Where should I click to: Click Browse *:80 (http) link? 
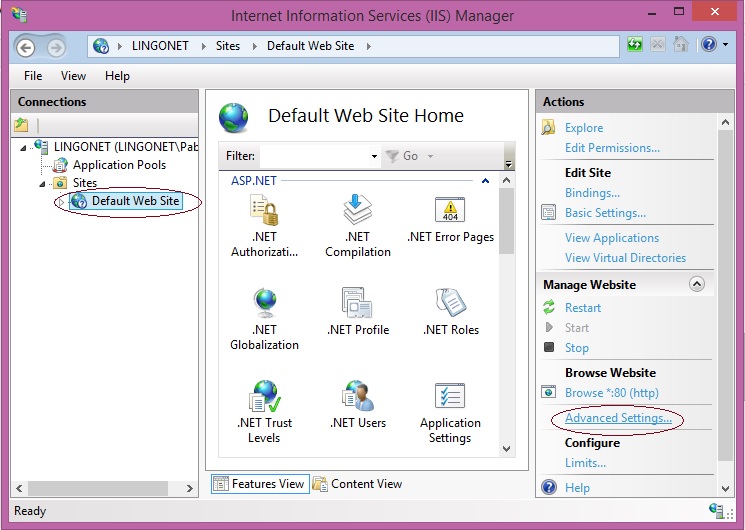612,393
